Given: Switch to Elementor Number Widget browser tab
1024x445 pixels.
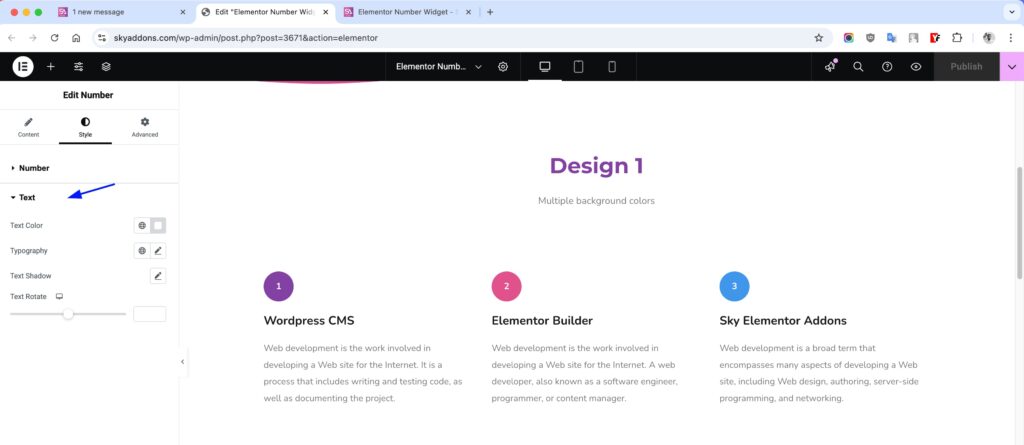Looking at the screenshot, I should [408, 12].
